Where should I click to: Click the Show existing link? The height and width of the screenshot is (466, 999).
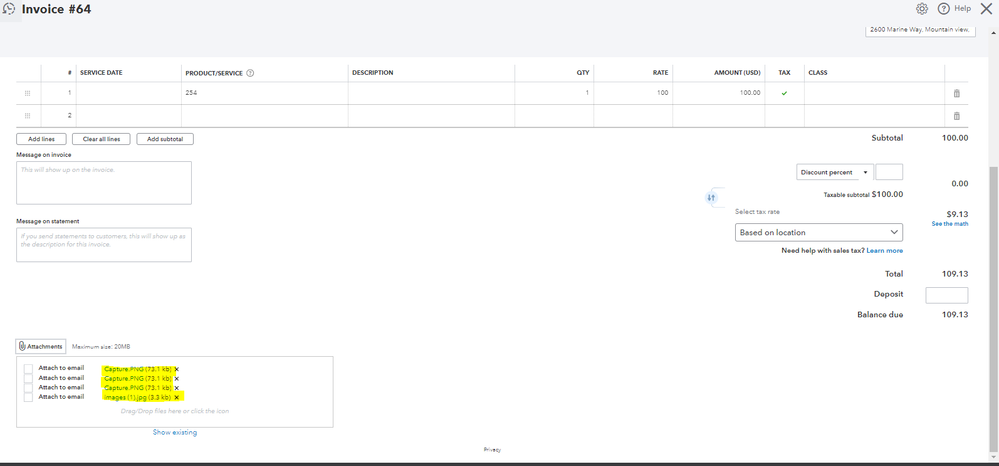tap(175, 432)
